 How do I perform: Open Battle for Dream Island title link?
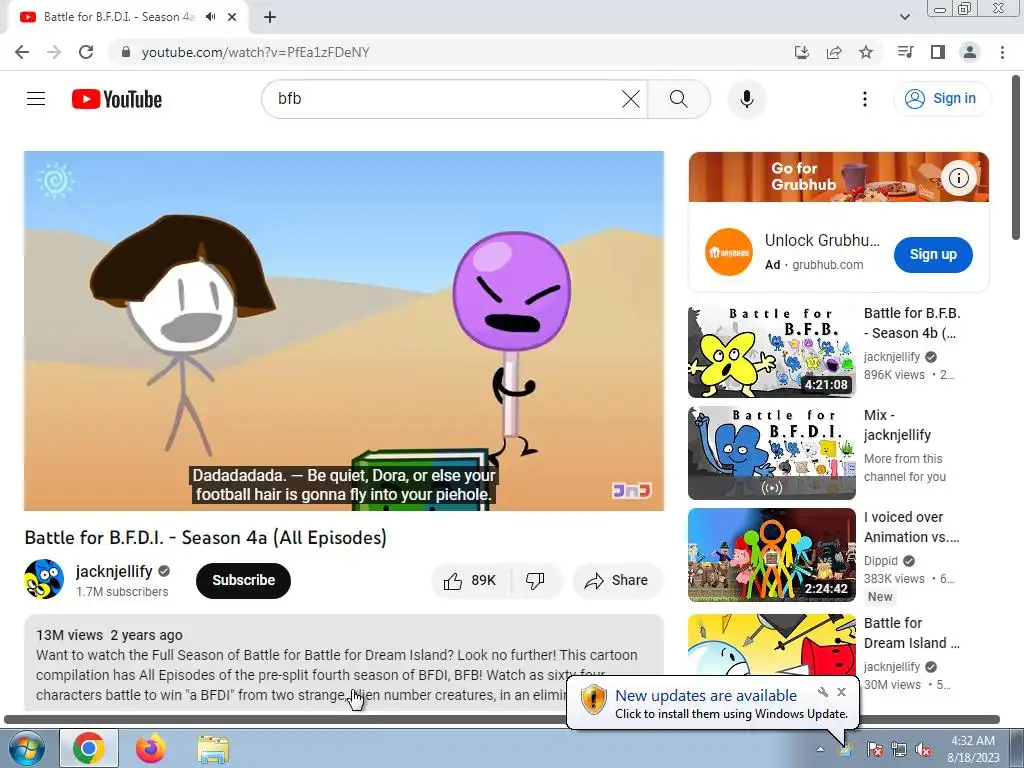[x=912, y=633]
